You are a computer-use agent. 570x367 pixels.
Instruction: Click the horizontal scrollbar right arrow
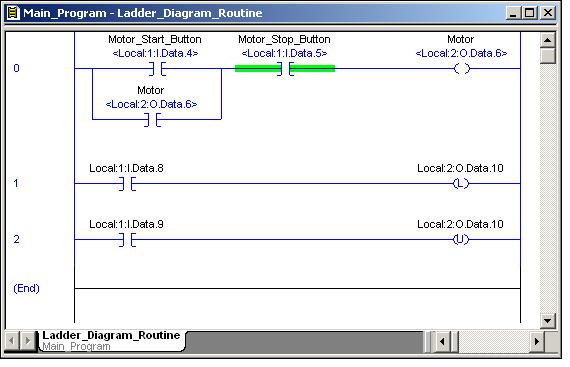coord(537,342)
